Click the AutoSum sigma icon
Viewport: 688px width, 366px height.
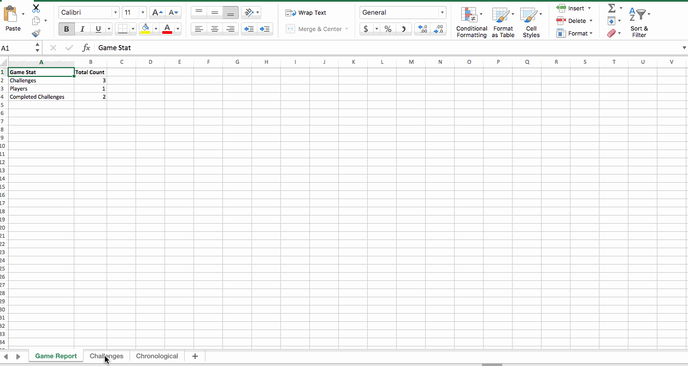point(612,8)
